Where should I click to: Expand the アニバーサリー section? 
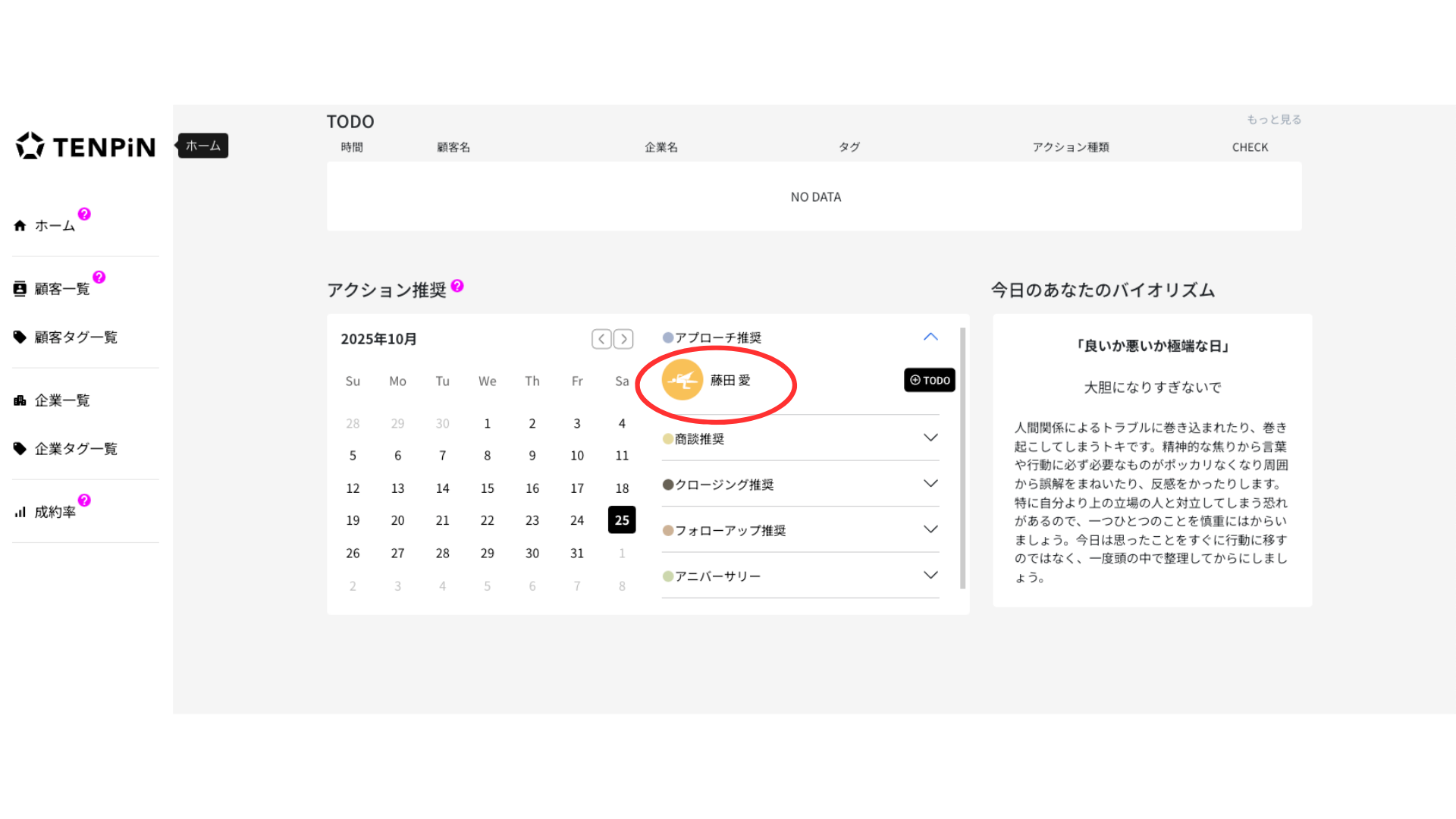click(x=930, y=575)
